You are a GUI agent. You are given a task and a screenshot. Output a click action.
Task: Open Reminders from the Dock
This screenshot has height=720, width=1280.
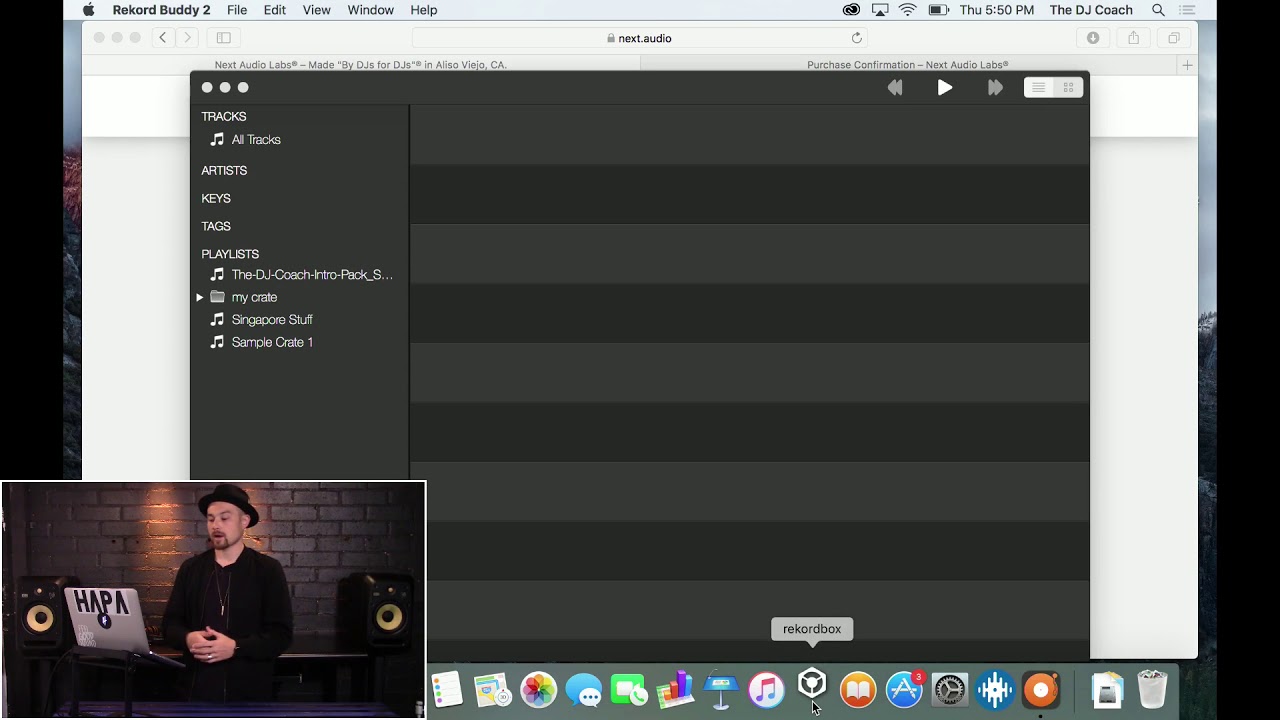point(447,690)
